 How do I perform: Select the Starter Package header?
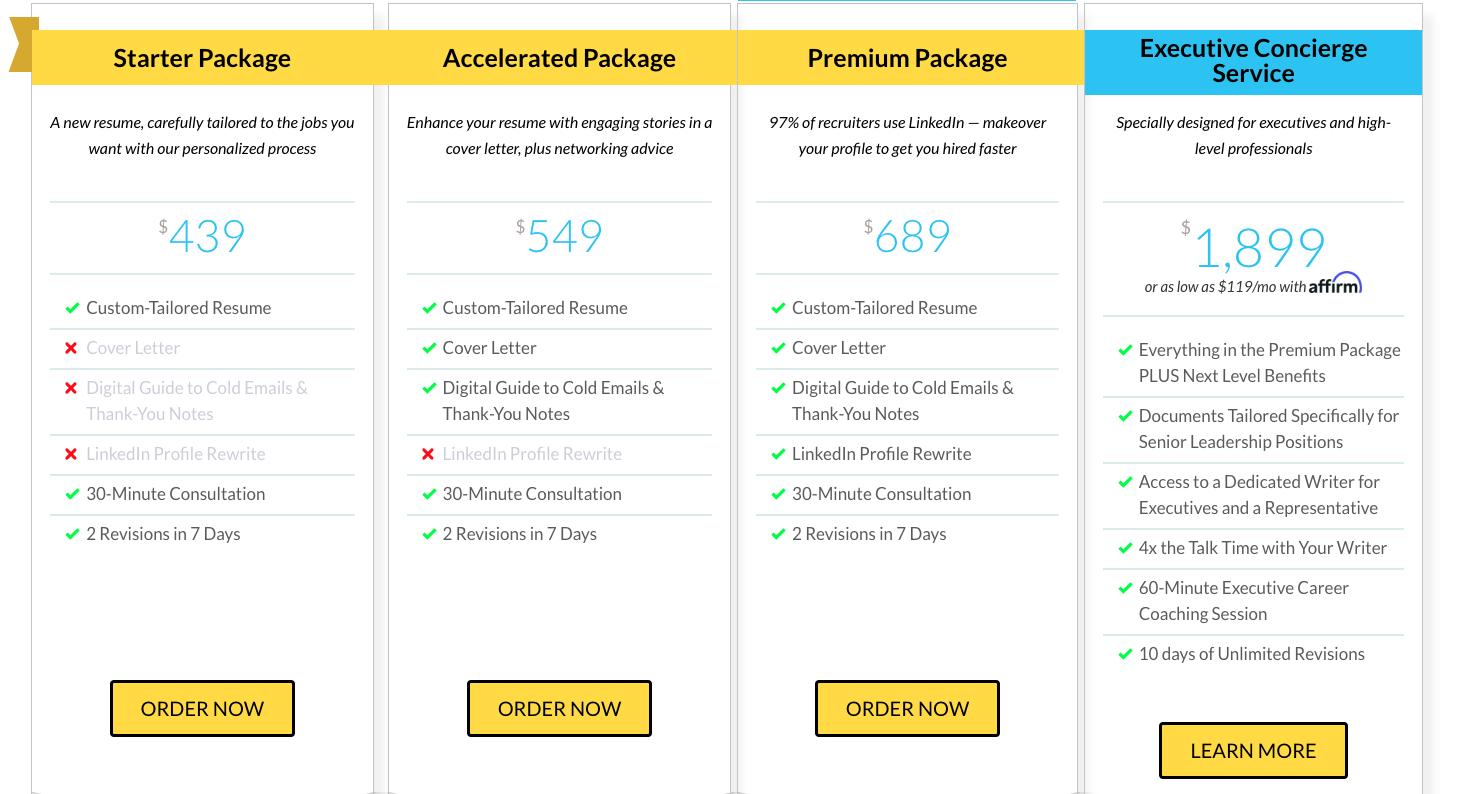coord(202,58)
